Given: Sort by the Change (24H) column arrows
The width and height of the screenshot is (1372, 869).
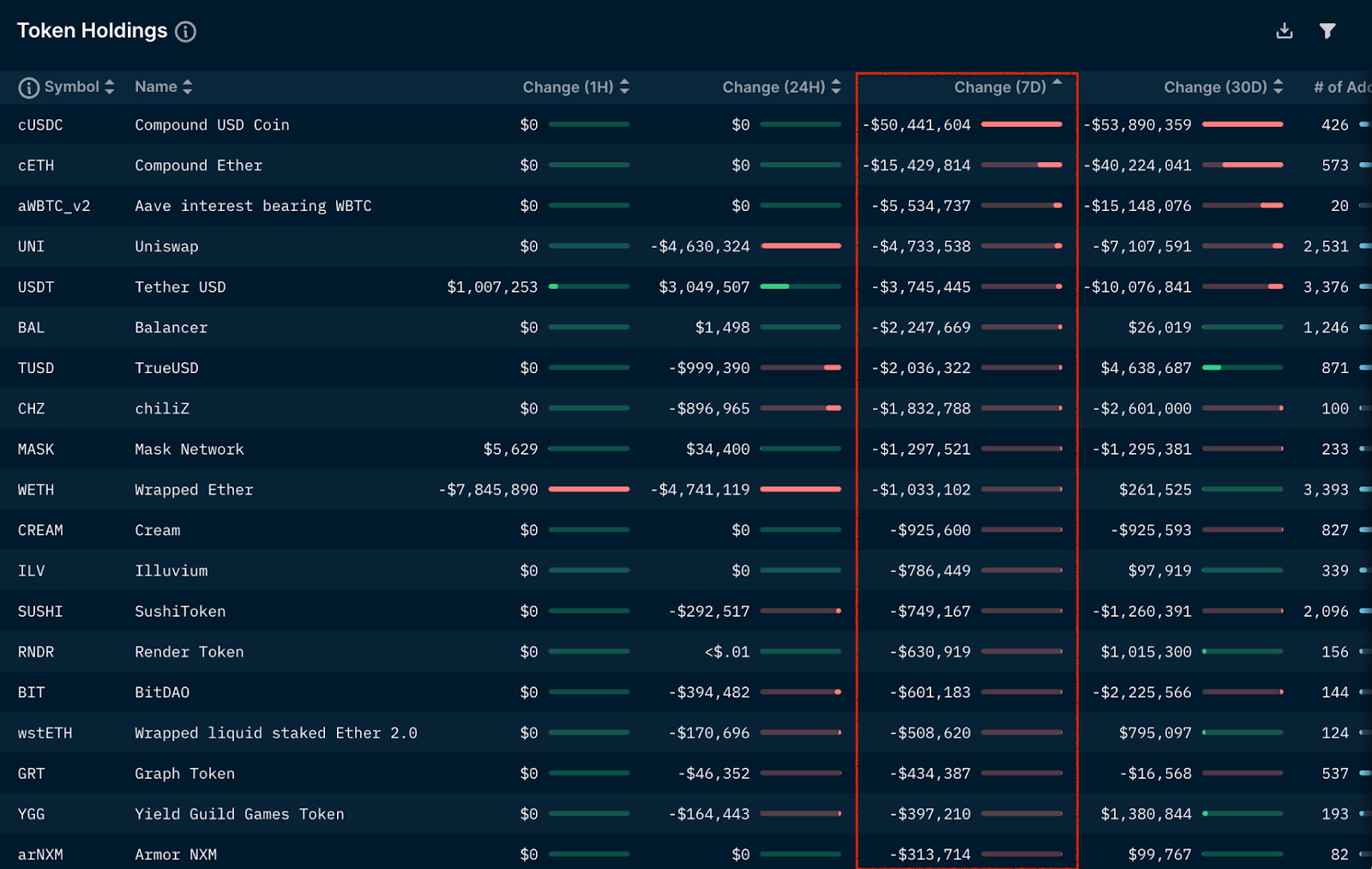Looking at the screenshot, I should coord(836,87).
